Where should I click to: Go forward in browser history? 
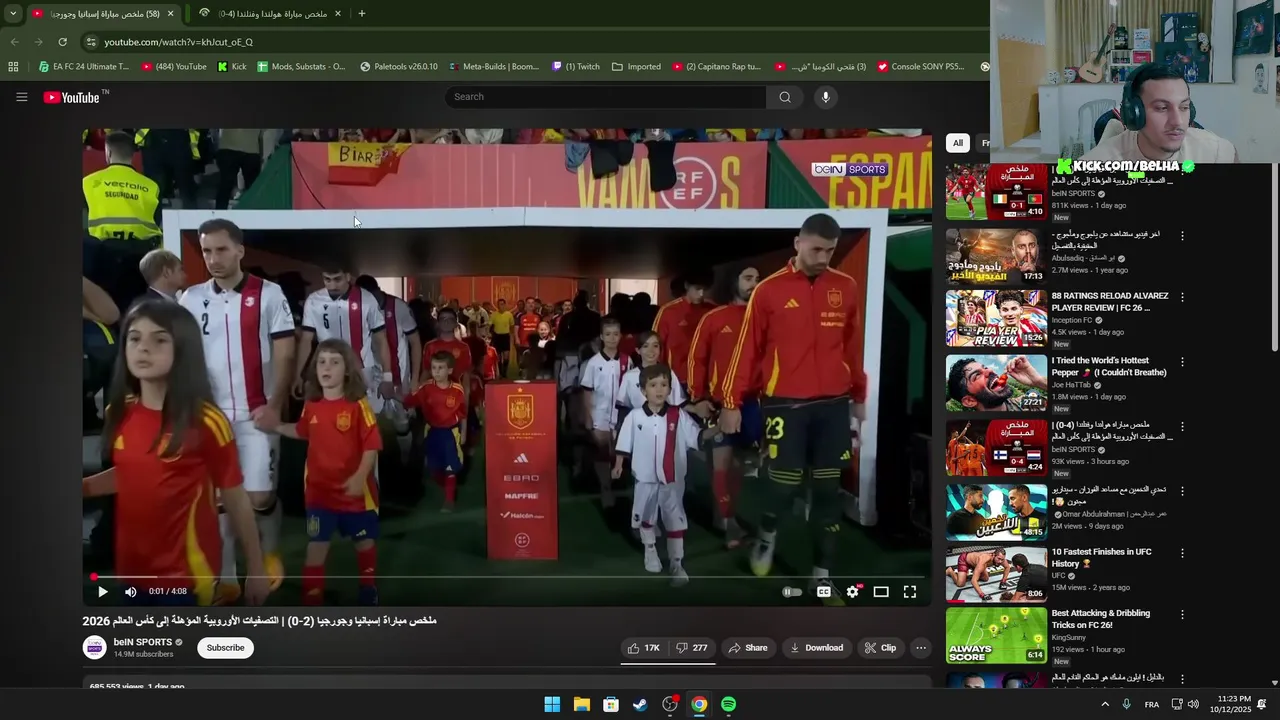point(38,42)
